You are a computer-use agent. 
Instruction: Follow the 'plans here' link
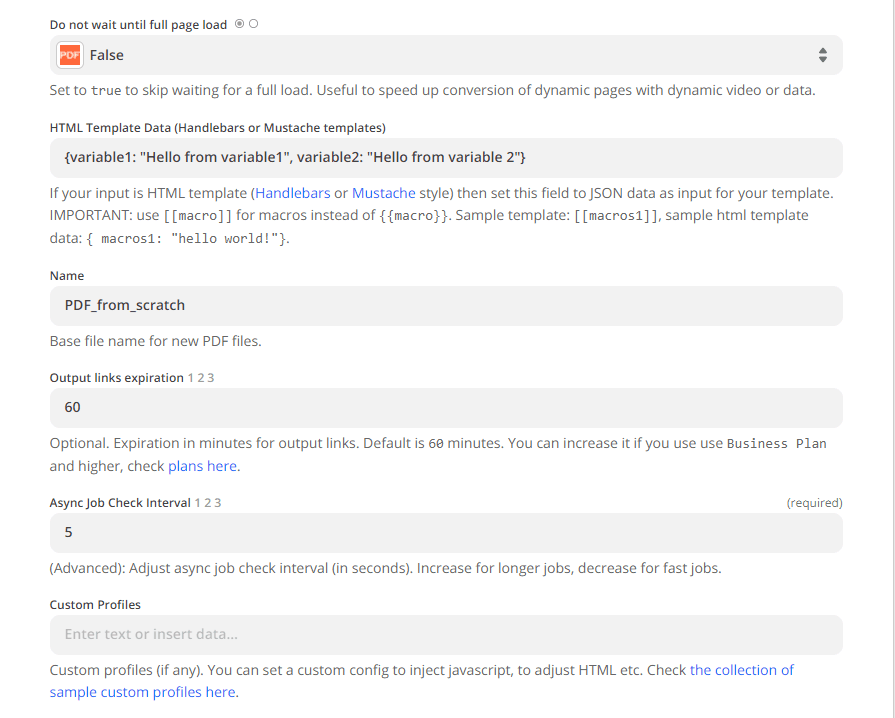point(203,466)
